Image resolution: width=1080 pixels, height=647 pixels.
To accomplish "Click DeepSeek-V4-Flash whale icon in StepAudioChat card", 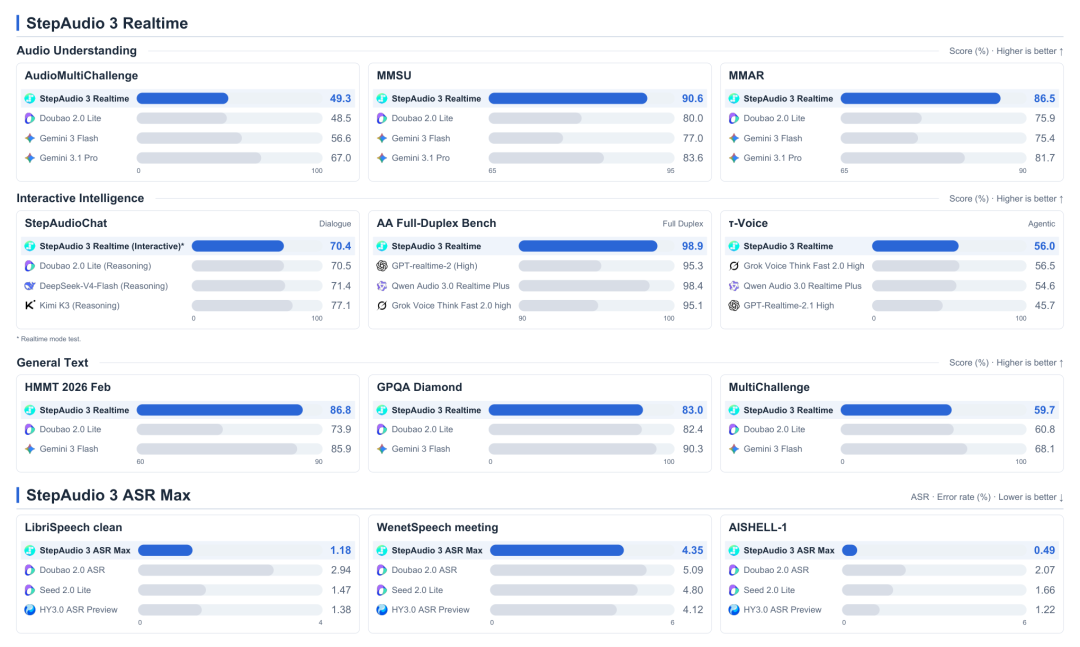I will click(30, 286).
